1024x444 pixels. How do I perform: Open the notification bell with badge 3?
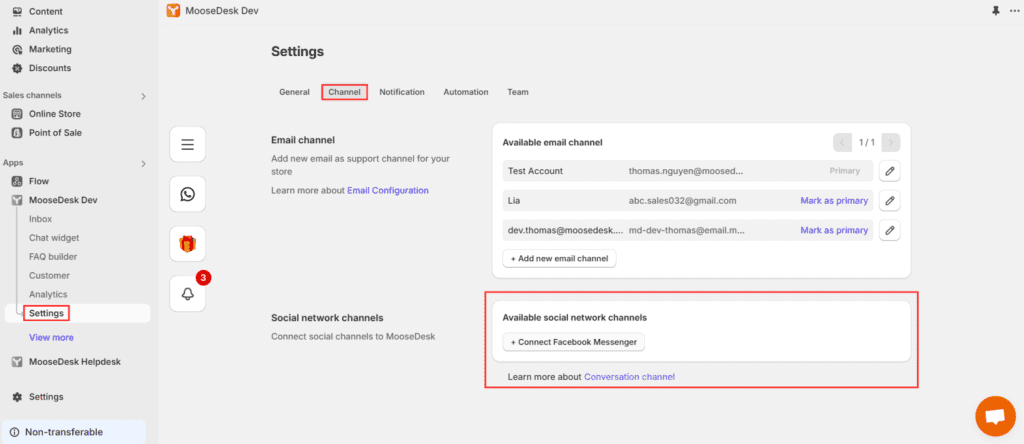[187, 294]
